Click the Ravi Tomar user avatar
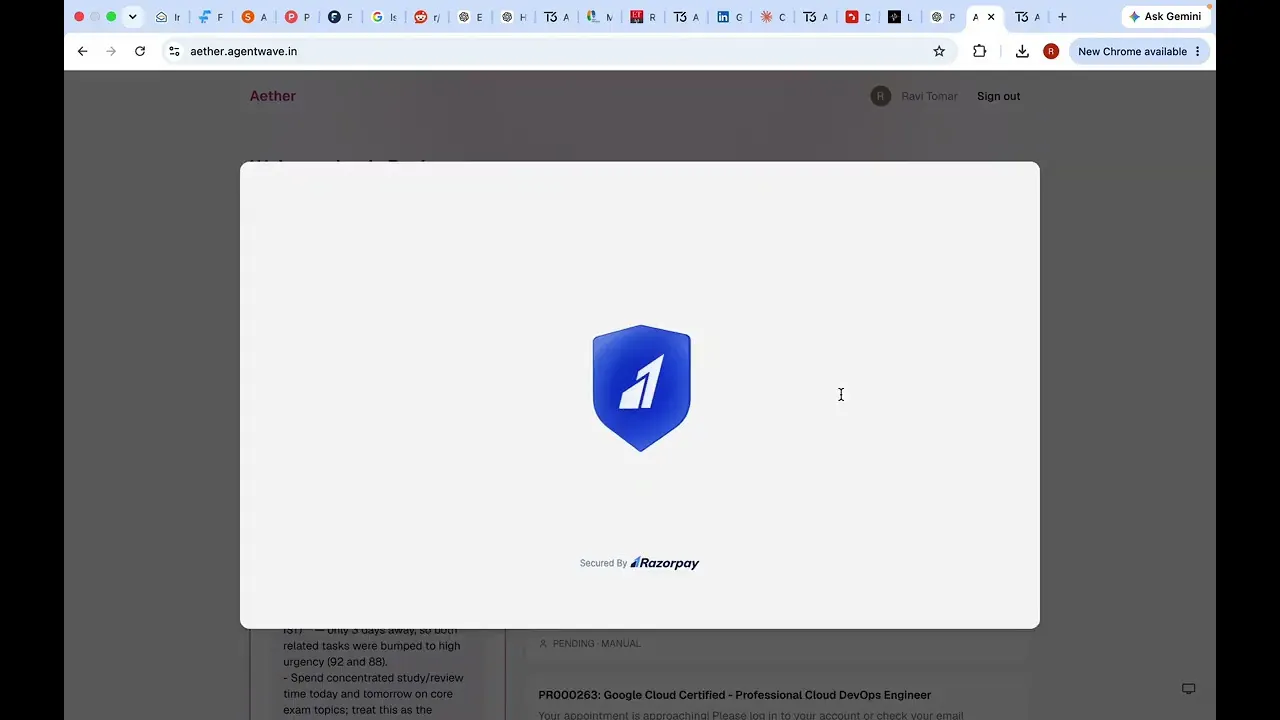 point(880,96)
